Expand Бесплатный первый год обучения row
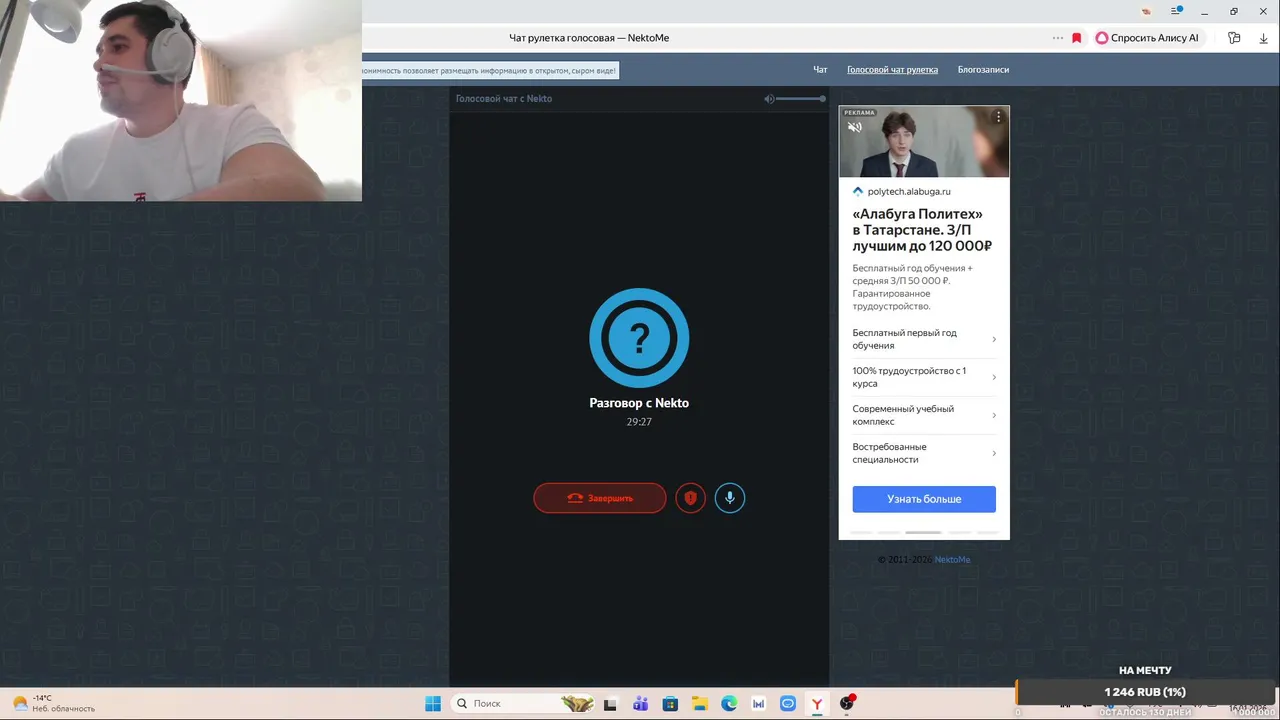The width and height of the screenshot is (1280, 720). pyautogui.click(x=924, y=339)
